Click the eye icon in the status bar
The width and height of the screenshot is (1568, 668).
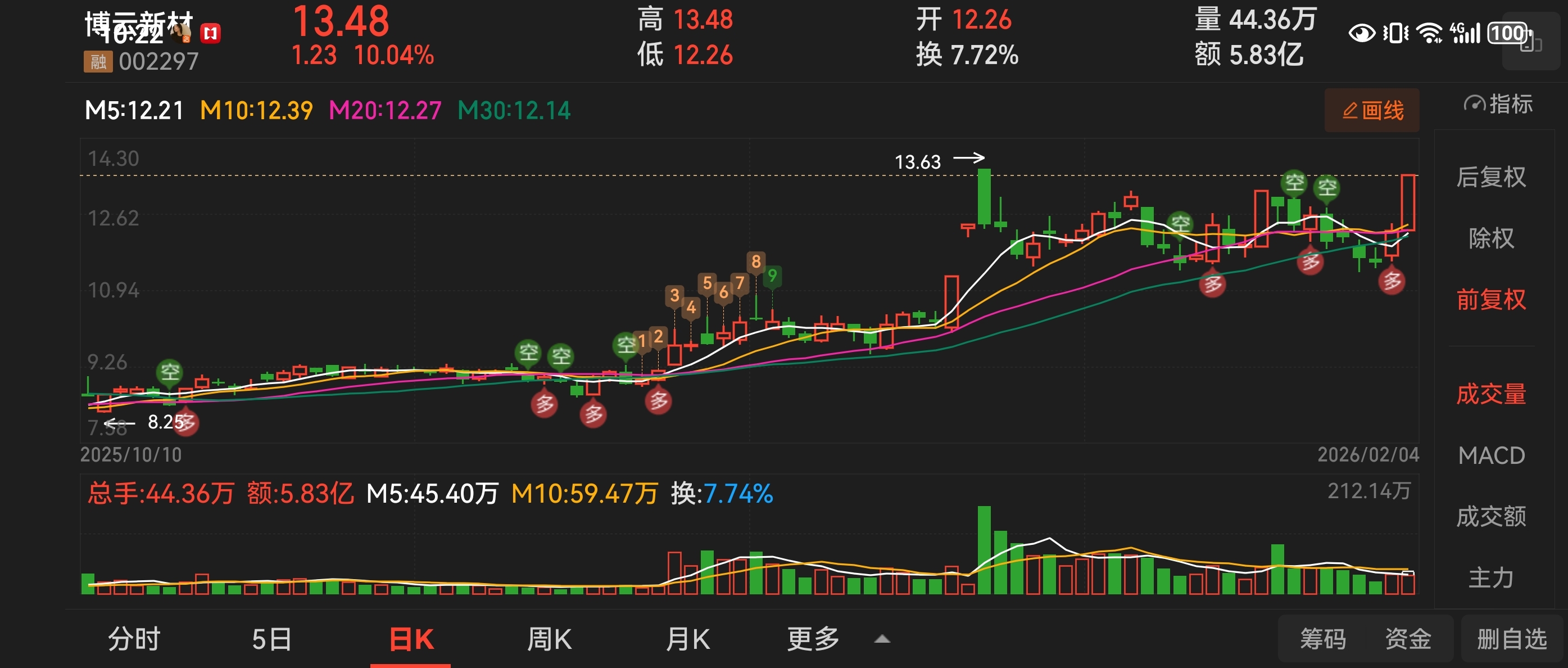tap(1361, 33)
